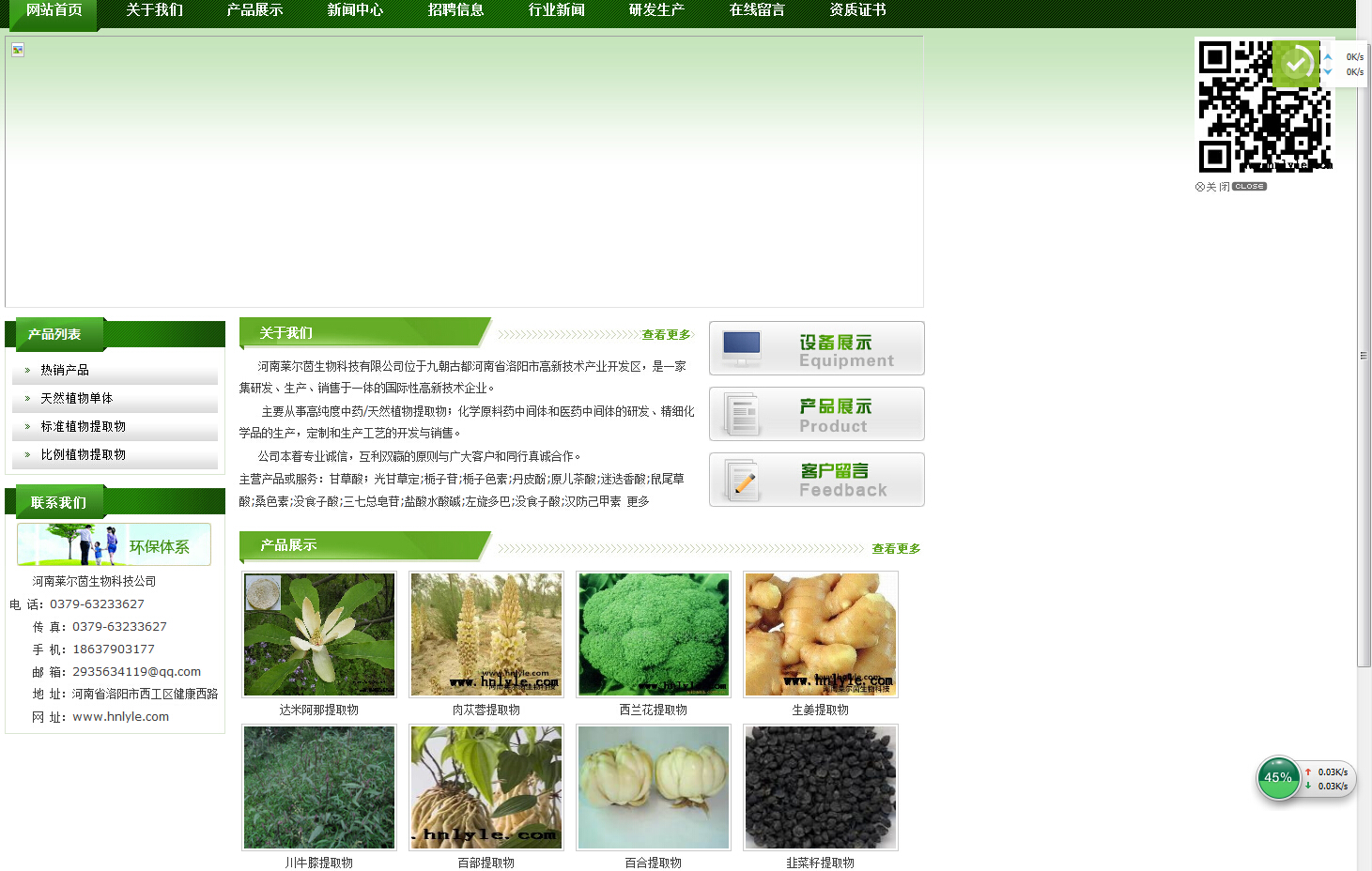The height and width of the screenshot is (871, 1372).
Task: Open the 关于我们 menu item
Action: pyautogui.click(x=155, y=10)
